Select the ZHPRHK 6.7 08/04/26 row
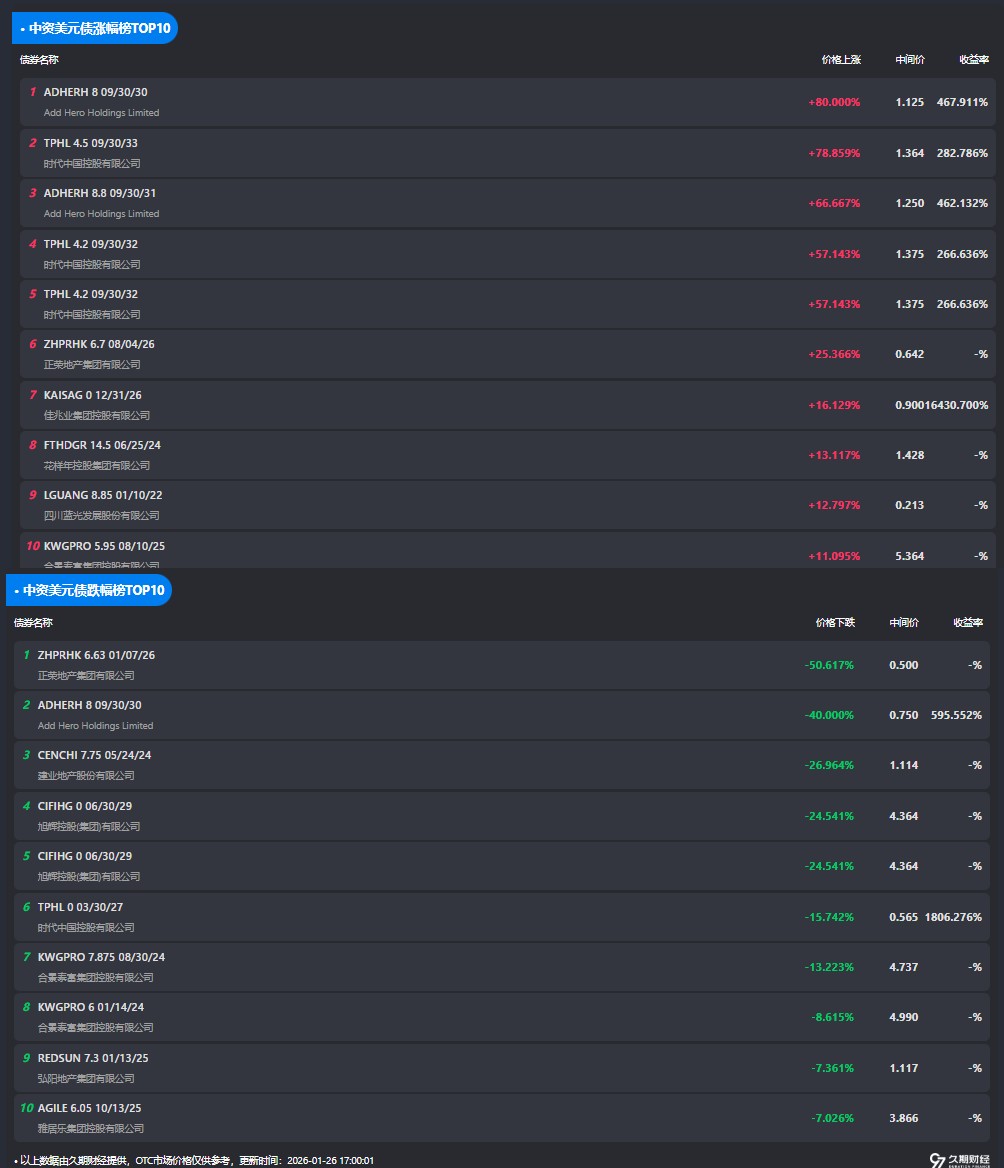The width and height of the screenshot is (1004, 1168). 99,344
